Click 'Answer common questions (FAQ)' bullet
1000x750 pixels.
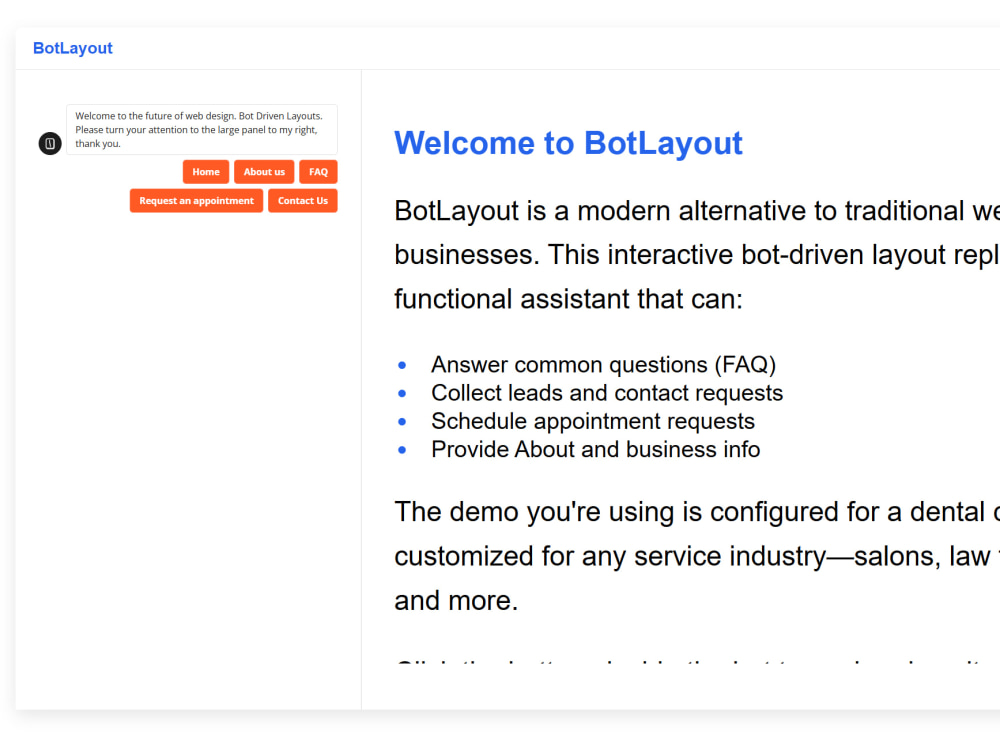pyautogui.click(x=603, y=365)
